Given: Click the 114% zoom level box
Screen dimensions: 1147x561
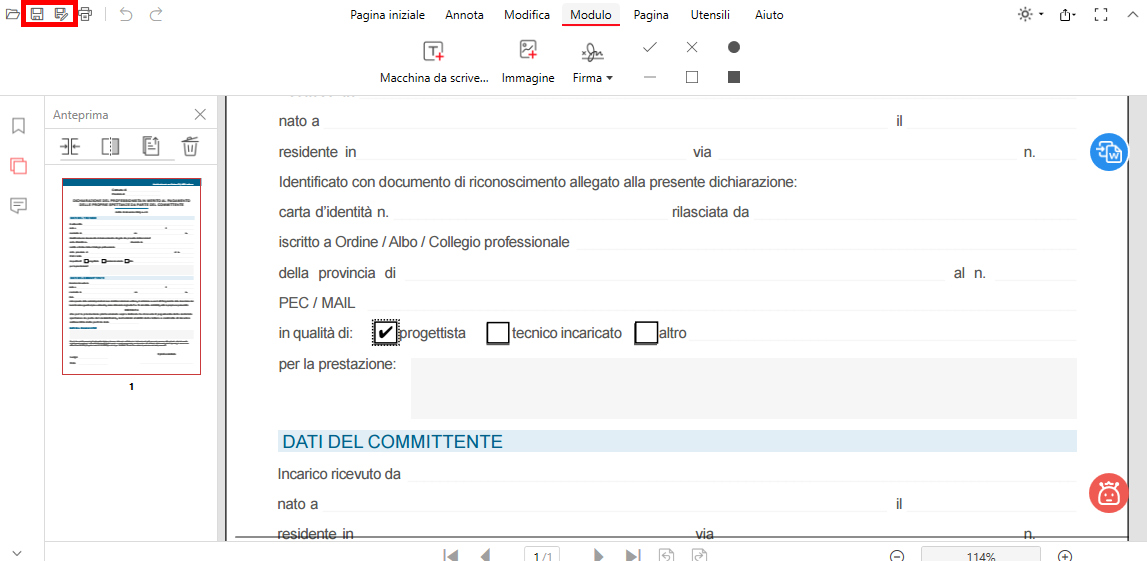Looking at the screenshot, I should click(981, 555).
